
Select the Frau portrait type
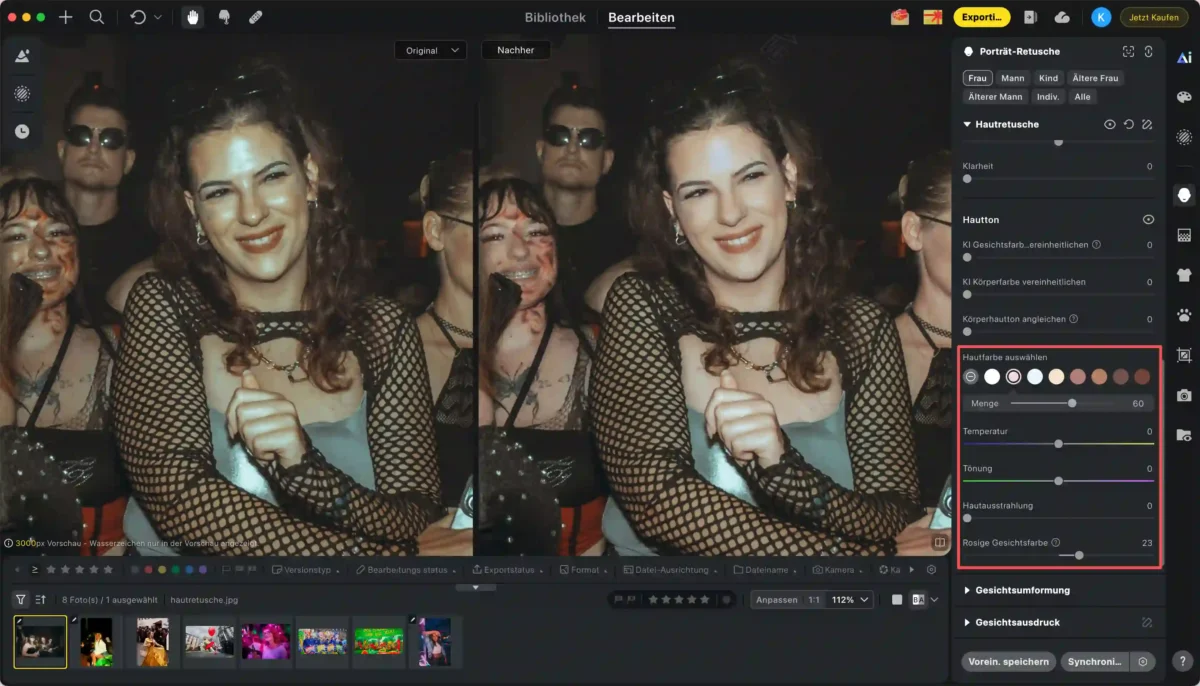point(977,78)
